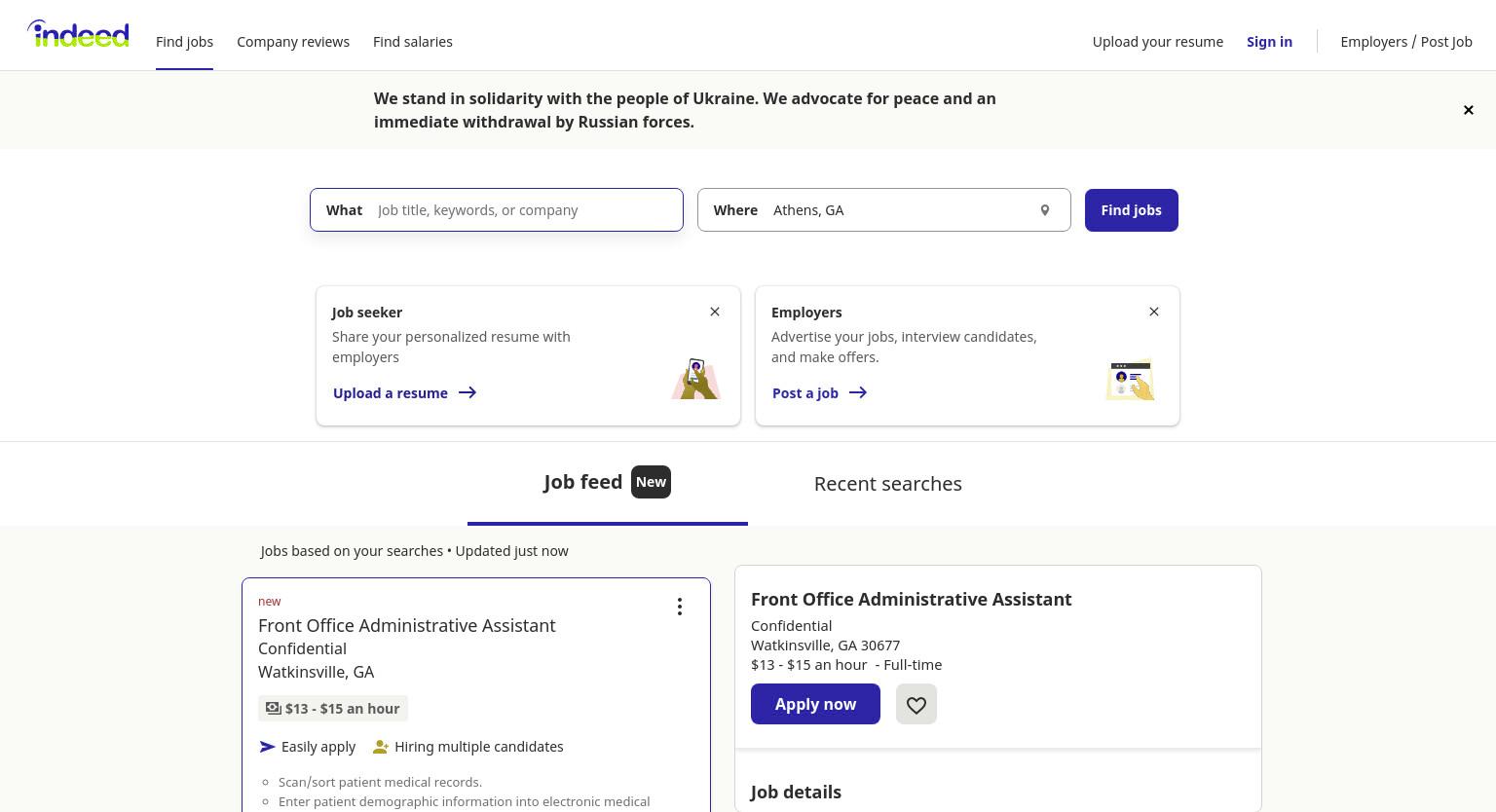Focus the What job title input field
The height and width of the screenshot is (812, 1496).
pyautogui.click(x=497, y=210)
